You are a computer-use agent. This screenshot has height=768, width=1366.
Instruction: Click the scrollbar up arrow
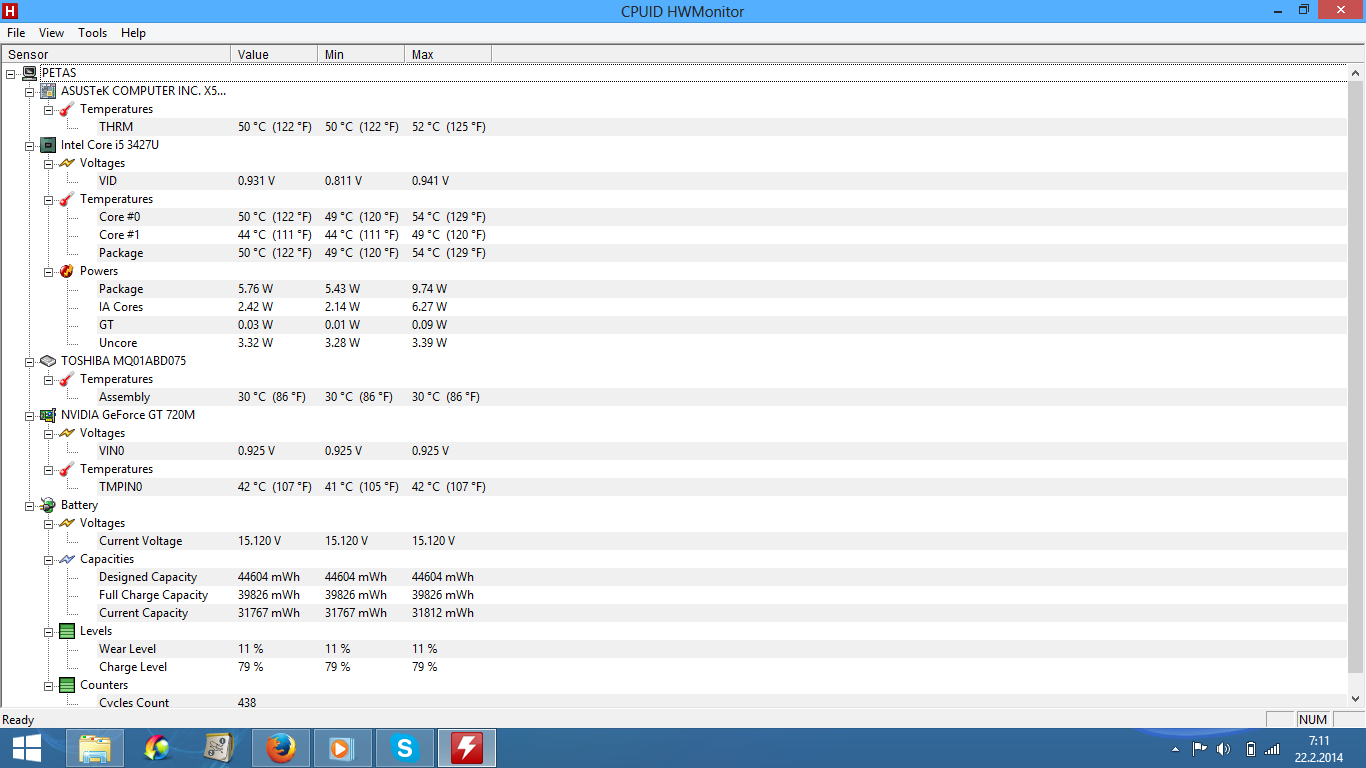pos(1356,73)
